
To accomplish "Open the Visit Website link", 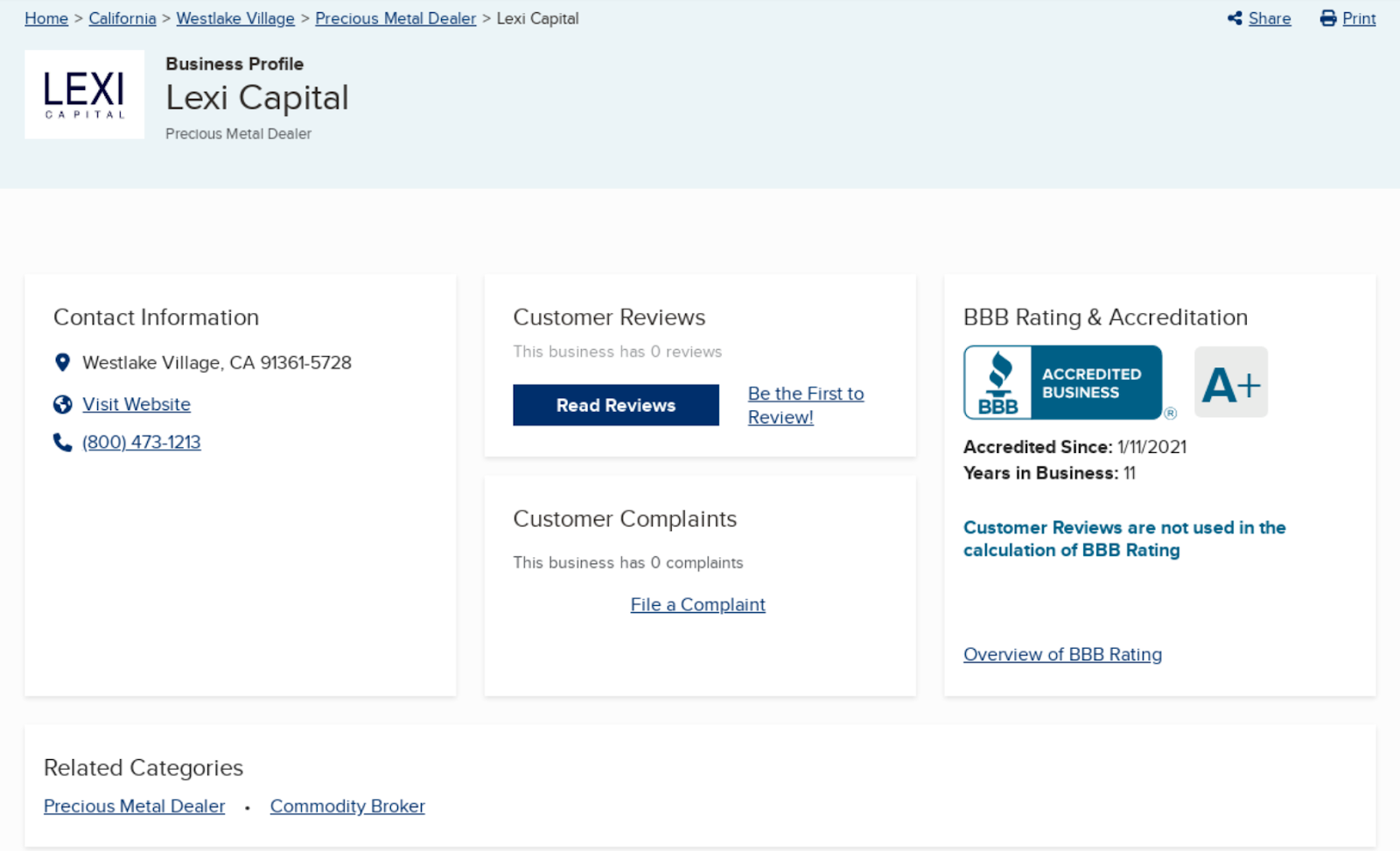I will click(136, 404).
